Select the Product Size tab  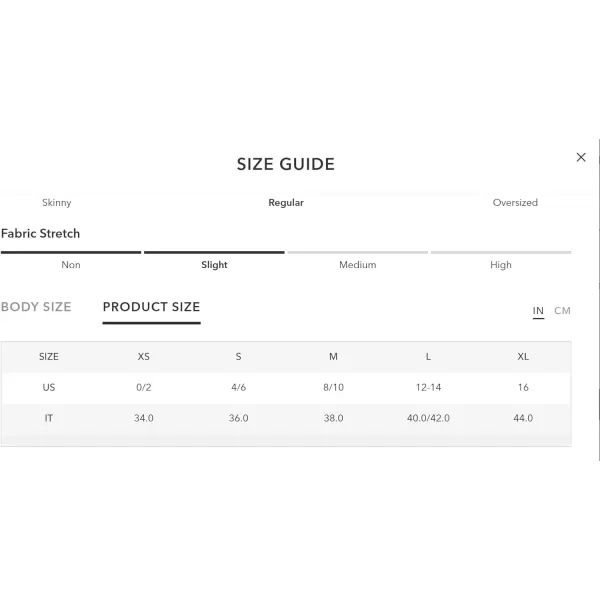coord(152,307)
